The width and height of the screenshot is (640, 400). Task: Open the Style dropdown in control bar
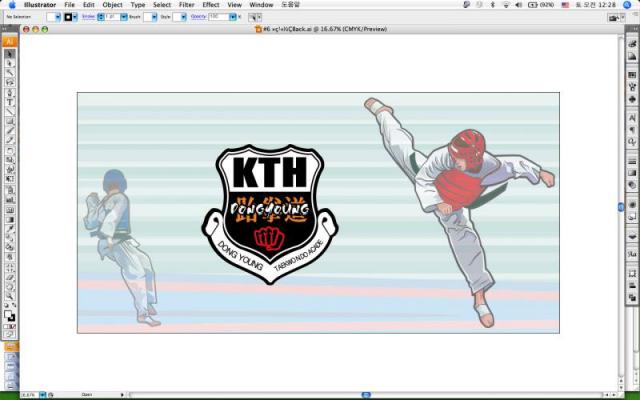pyautogui.click(x=183, y=17)
